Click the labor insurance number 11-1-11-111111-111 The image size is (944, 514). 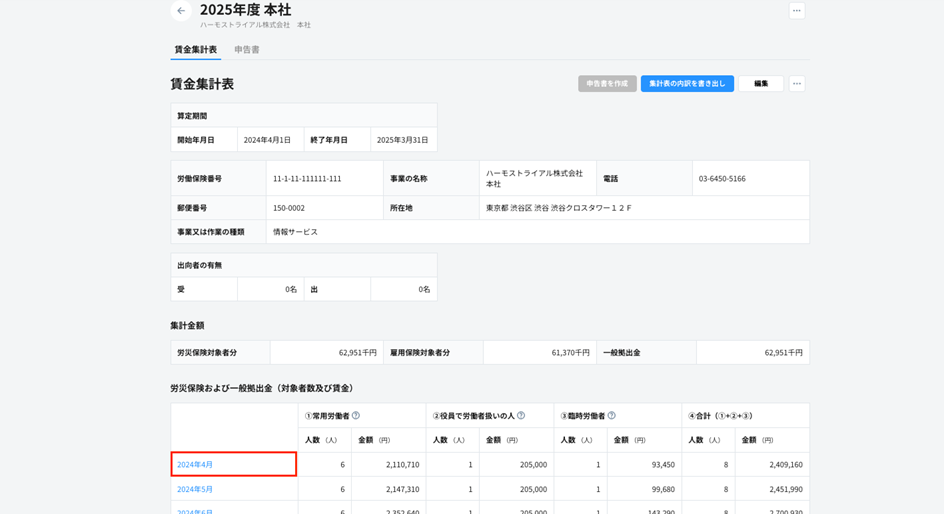point(307,179)
